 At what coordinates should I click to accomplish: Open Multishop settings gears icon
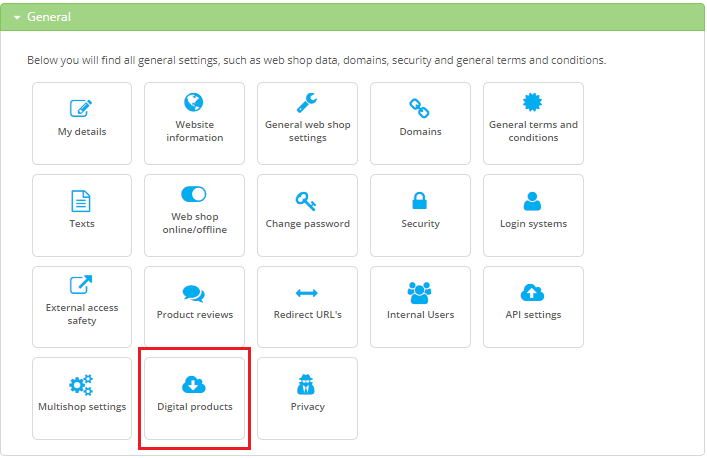tap(81, 385)
